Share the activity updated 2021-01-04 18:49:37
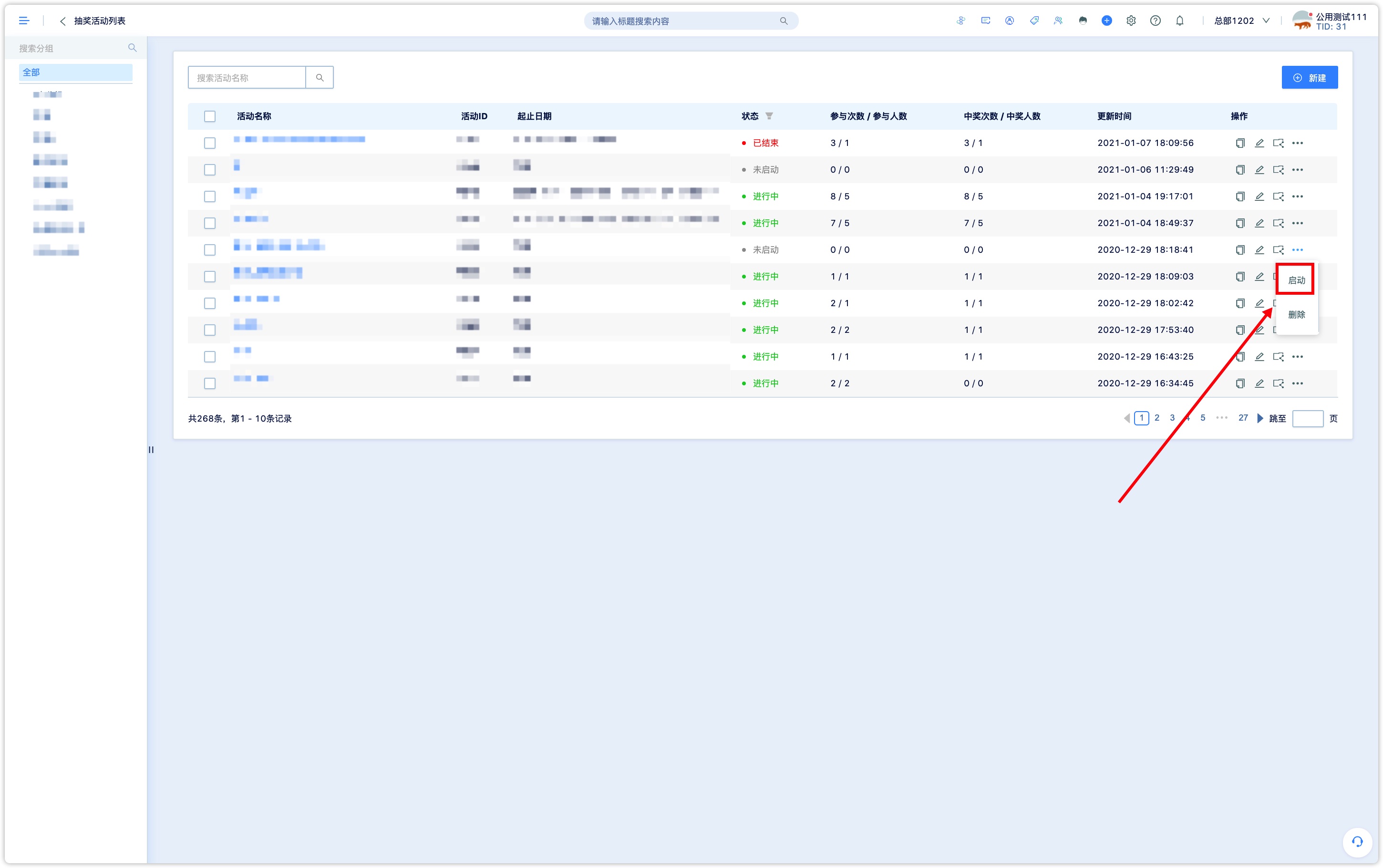Screen dimensions: 1383x868 pyautogui.click(x=1278, y=223)
